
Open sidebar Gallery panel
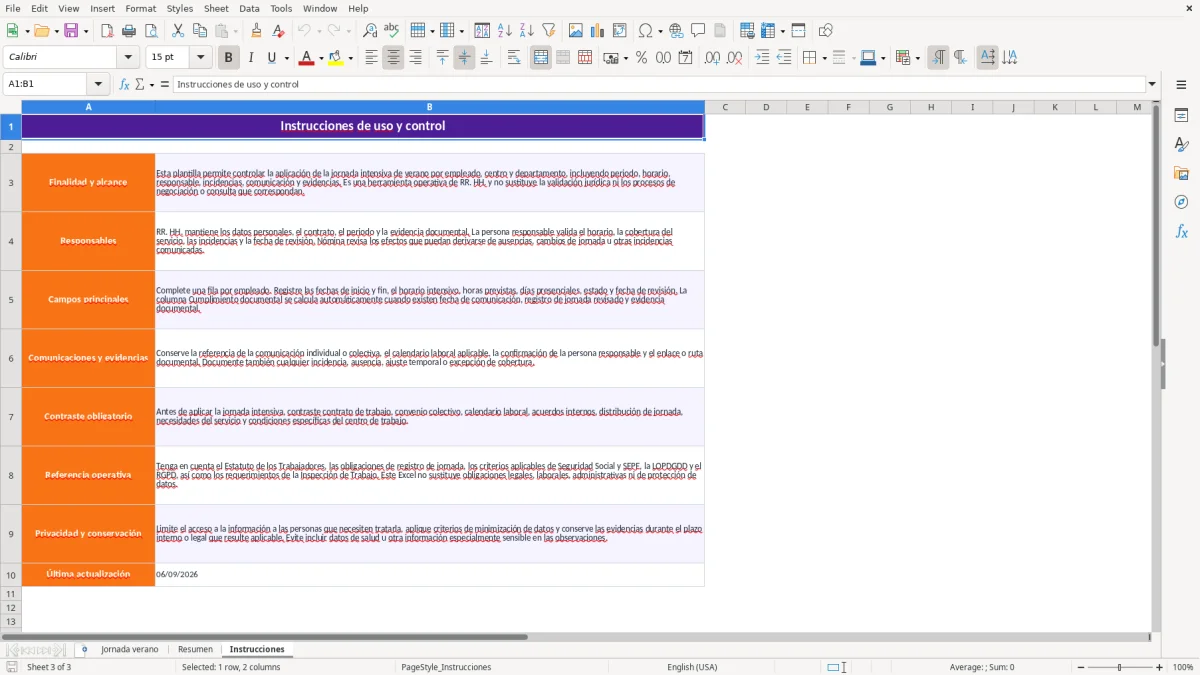pos(1181,173)
